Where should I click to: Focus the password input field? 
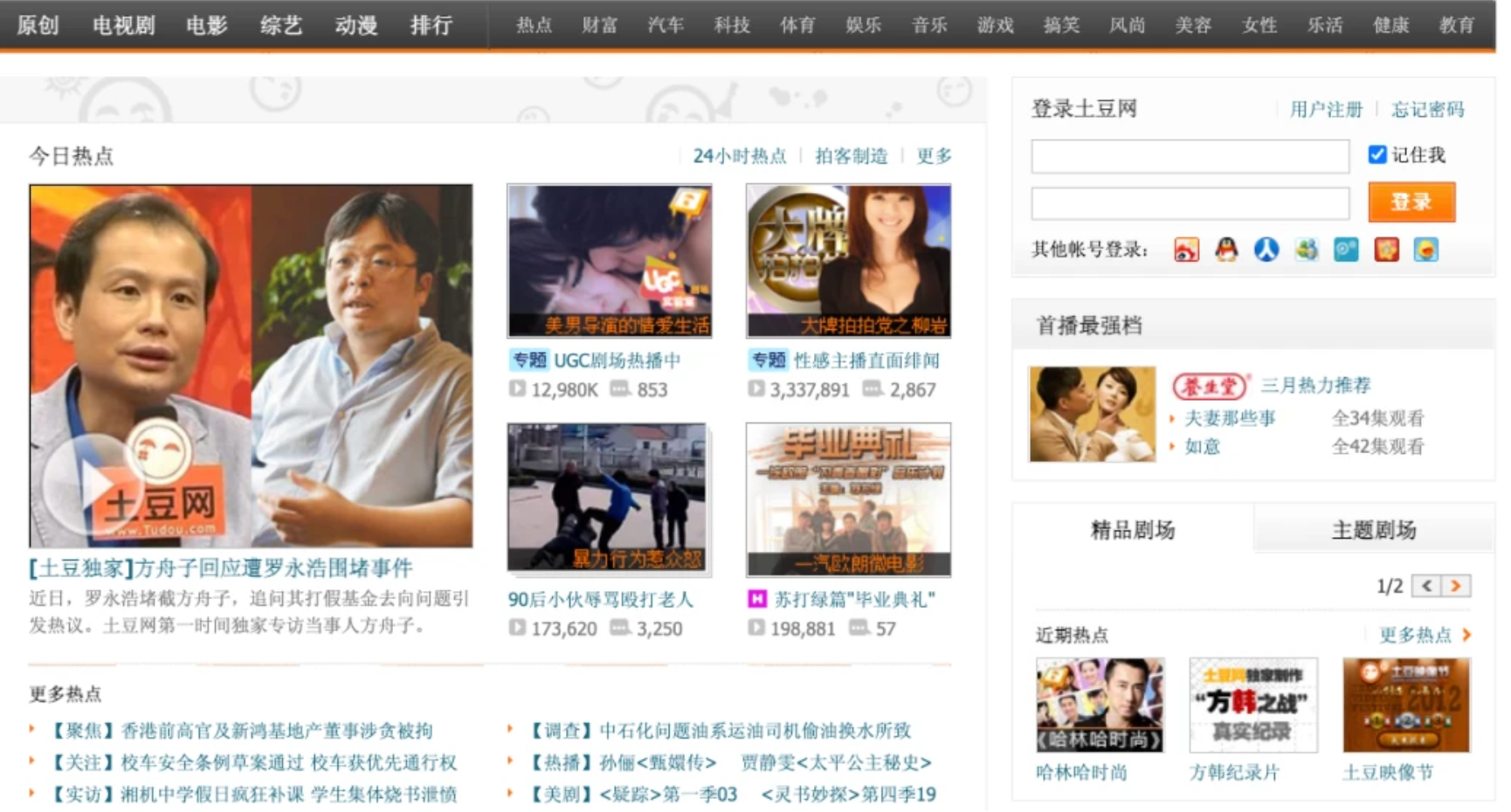(1190, 203)
